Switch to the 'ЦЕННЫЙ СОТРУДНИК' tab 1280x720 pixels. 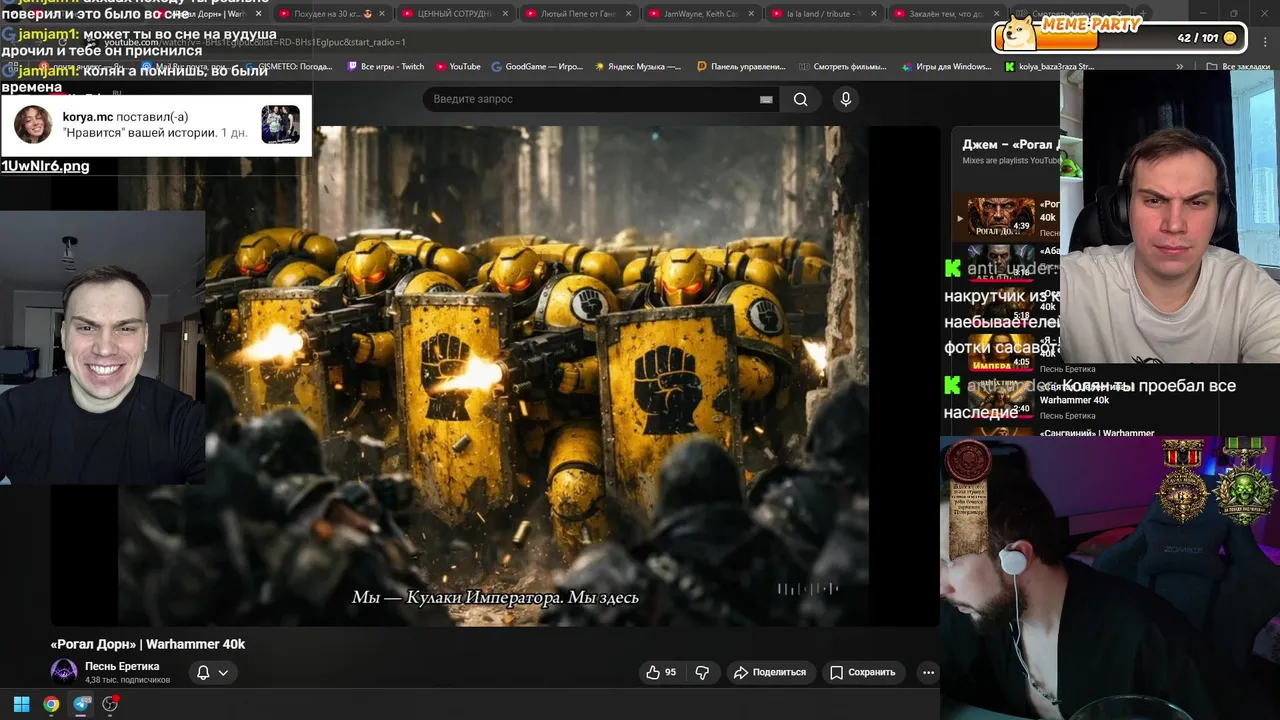[448, 14]
